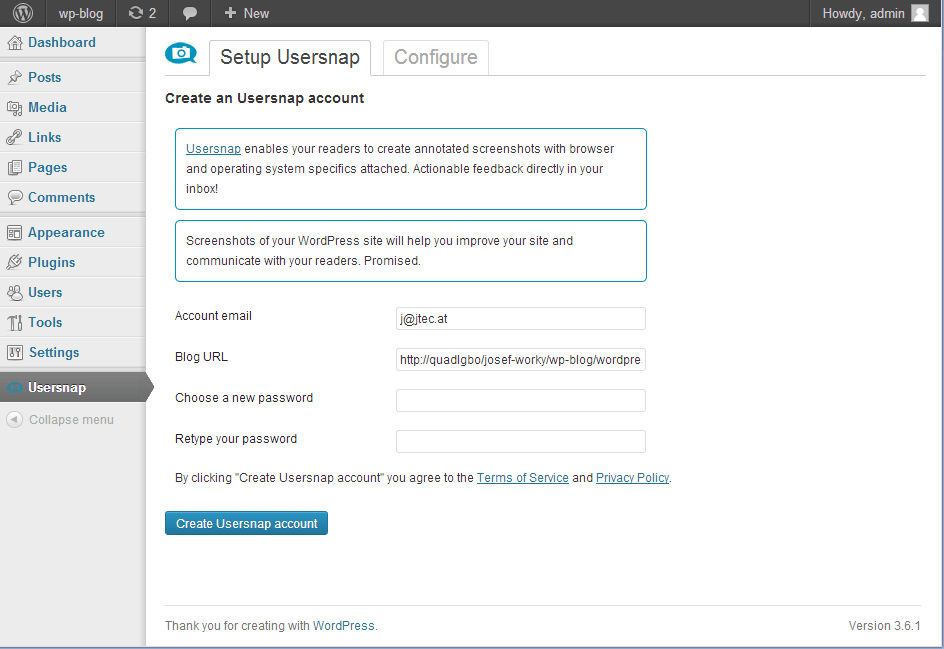This screenshot has height=649, width=944.
Task: Click the Create an Usersnap account heading
Action: point(264,98)
